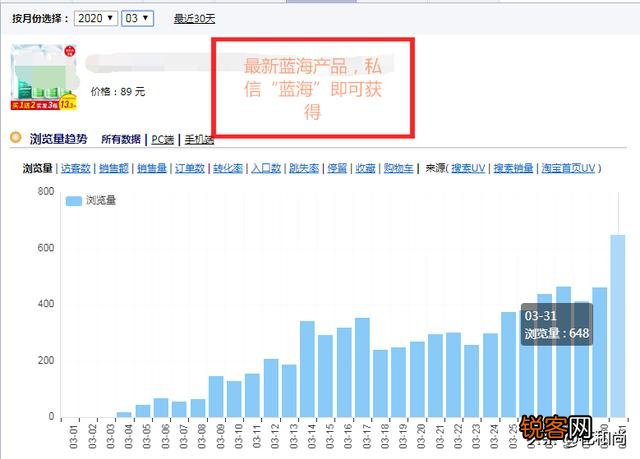Show the 访客数 metric

pos(76,168)
